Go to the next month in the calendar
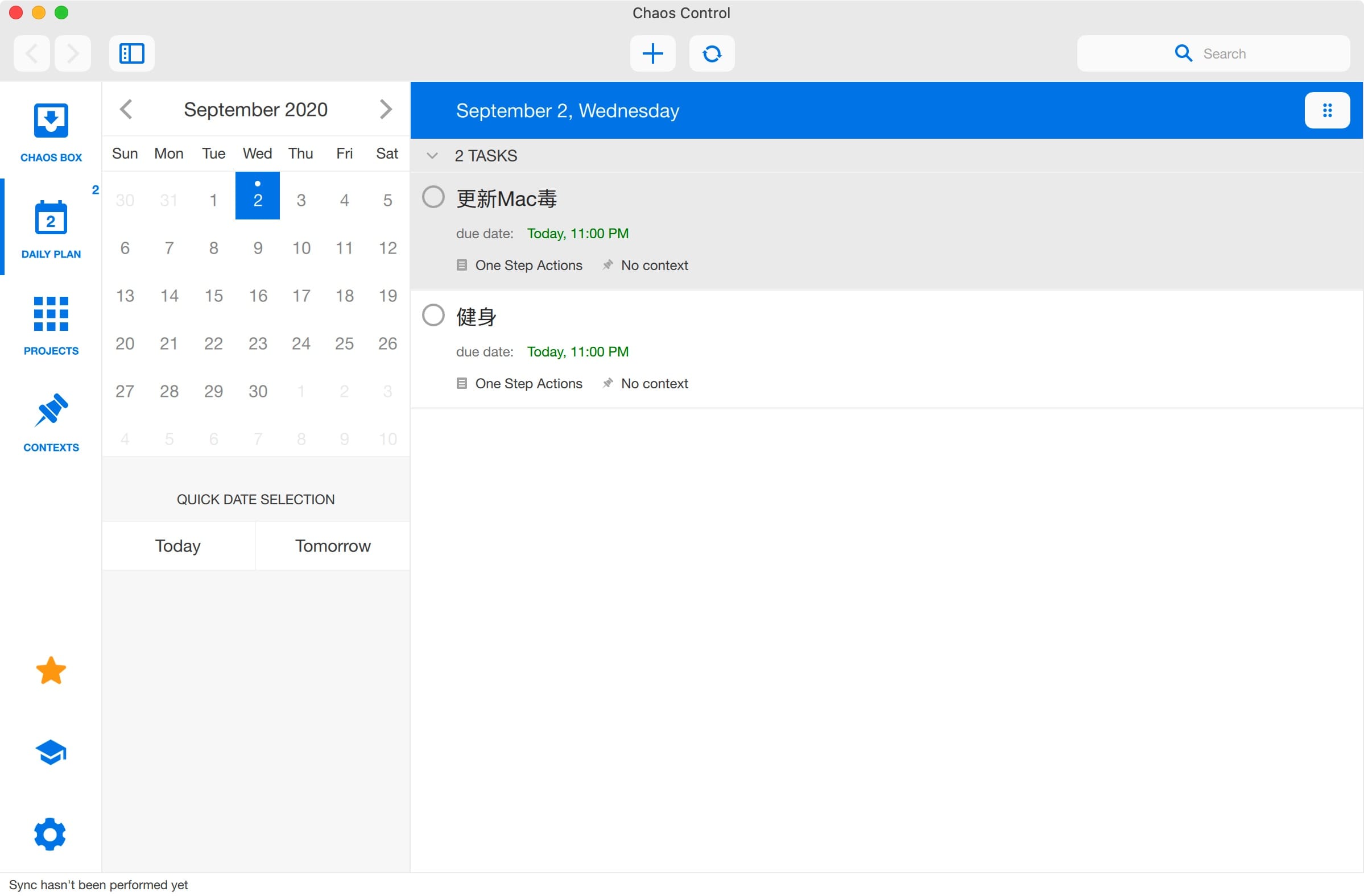1364x896 pixels. click(386, 109)
